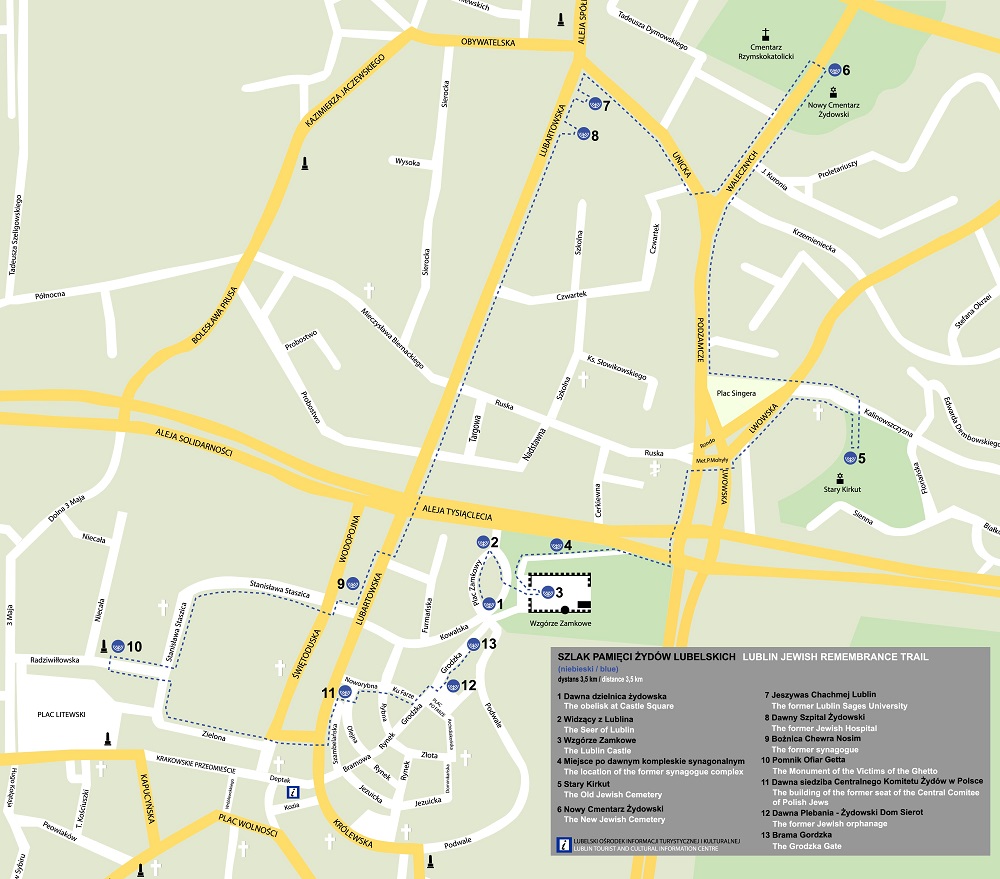
Task: Select legend entry The Lublin Castle
Action: click(x=597, y=751)
